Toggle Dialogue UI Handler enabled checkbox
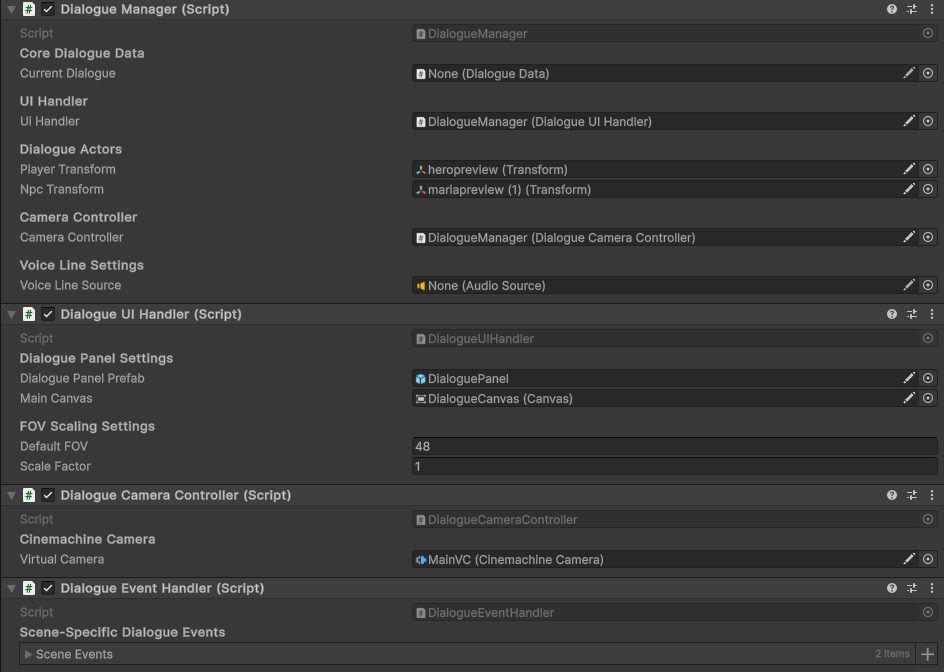 [x=48, y=314]
